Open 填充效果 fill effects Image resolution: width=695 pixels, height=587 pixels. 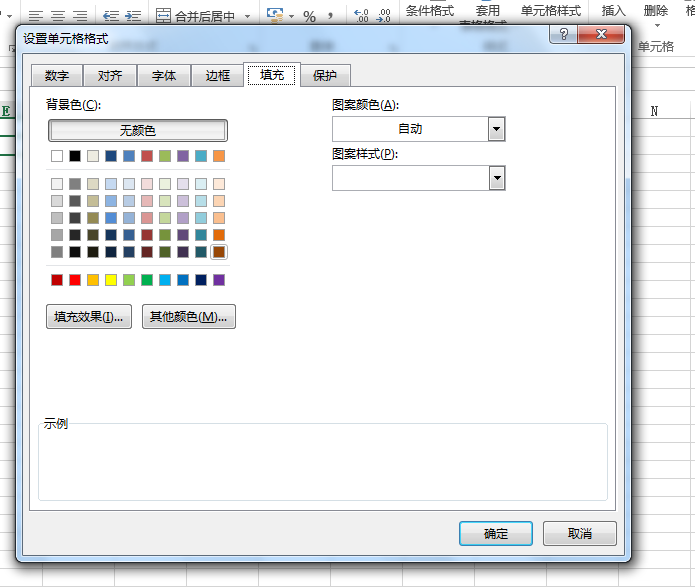point(89,317)
